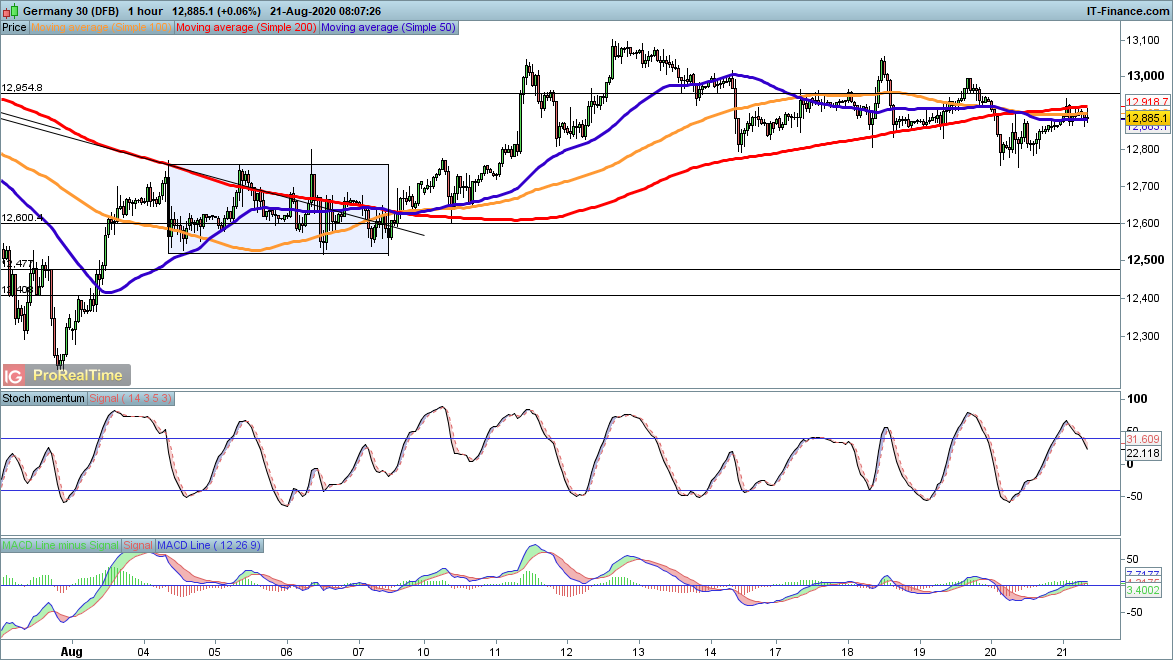Click the red 12,918.7 price axis tag
The image size is (1173, 660).
(x=1147, y=103)
